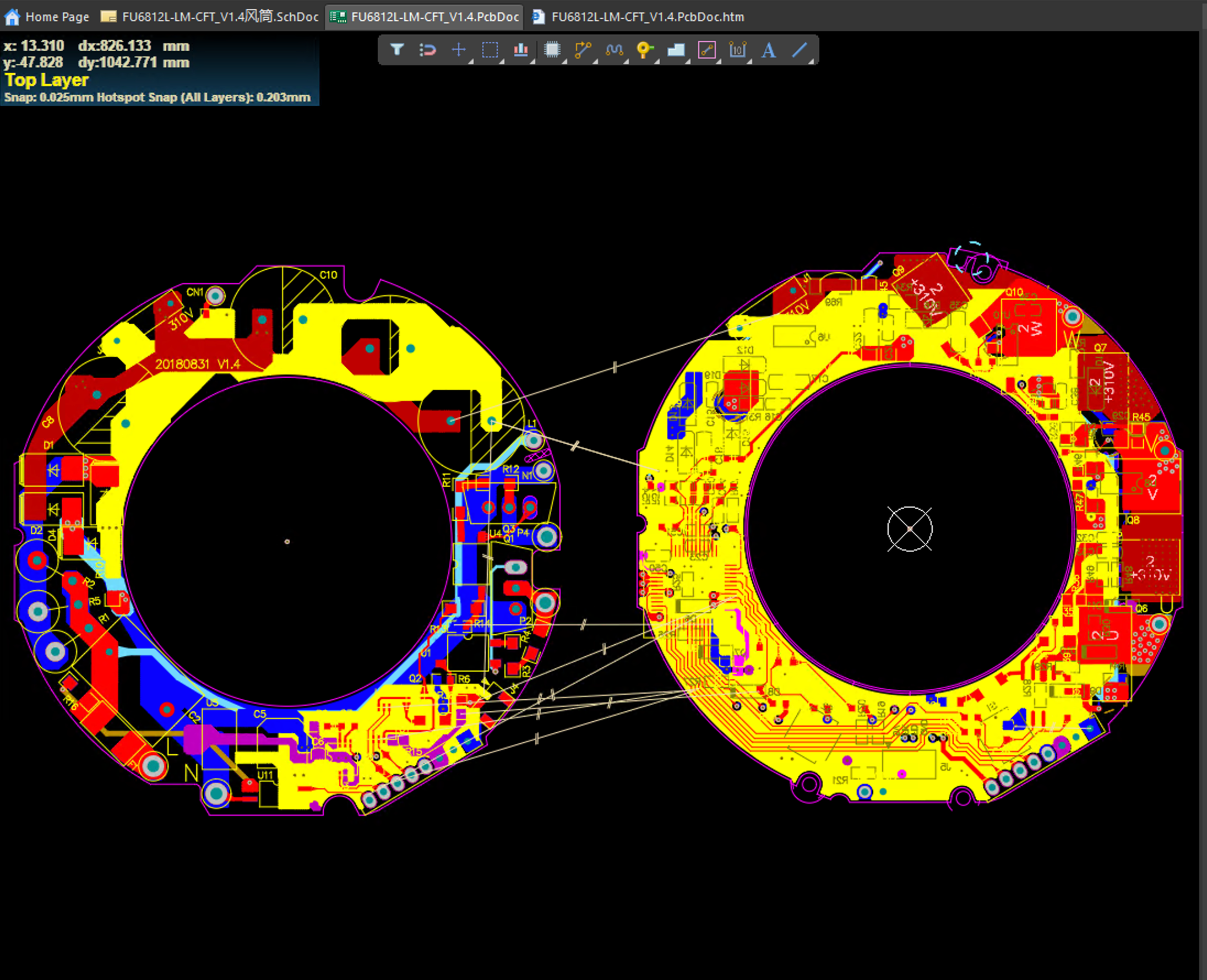Toggle the highlighted pink keepout track tool
The width and height of the screenshot is (1207, 980).
(706, 50)
